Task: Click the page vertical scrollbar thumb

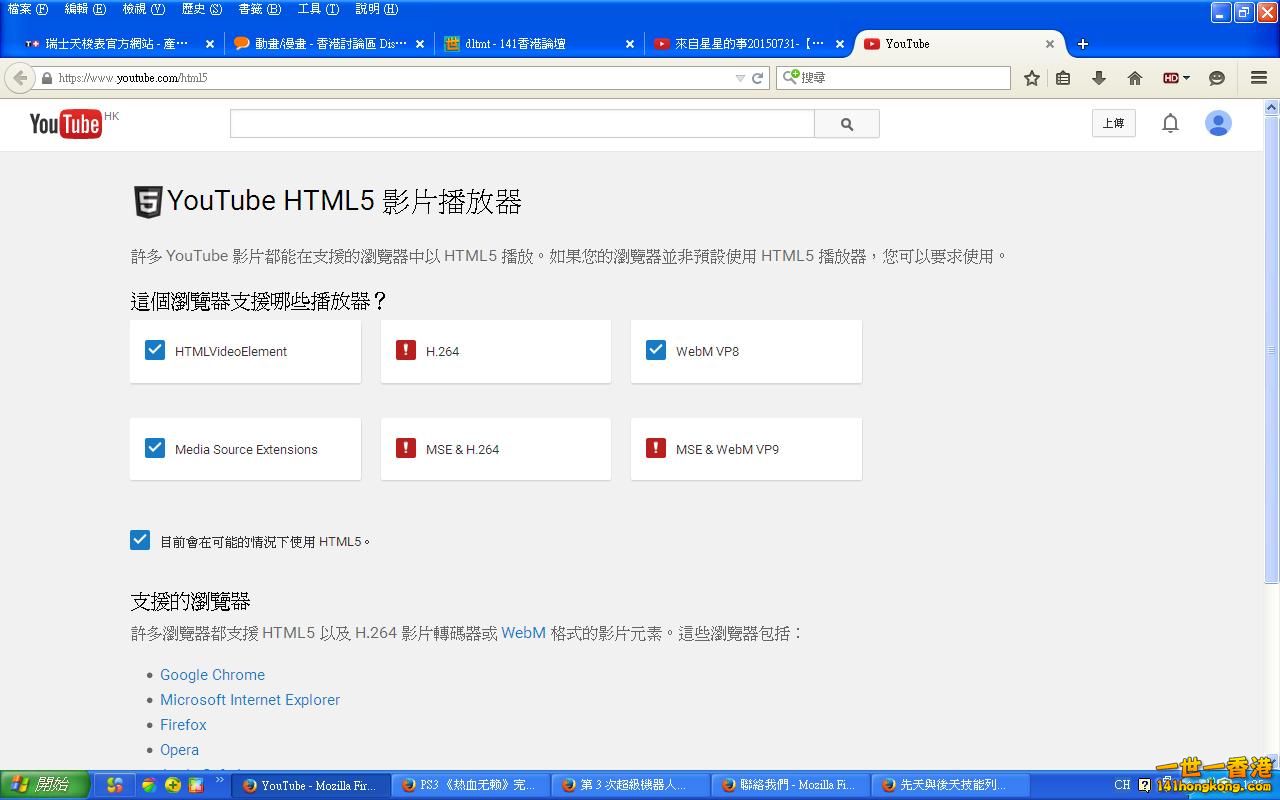Action: [x=1272, y=348]
